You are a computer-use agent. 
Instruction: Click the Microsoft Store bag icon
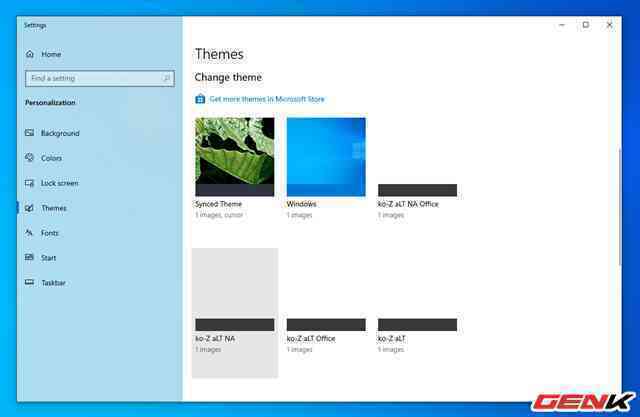(x=200, y=99)
